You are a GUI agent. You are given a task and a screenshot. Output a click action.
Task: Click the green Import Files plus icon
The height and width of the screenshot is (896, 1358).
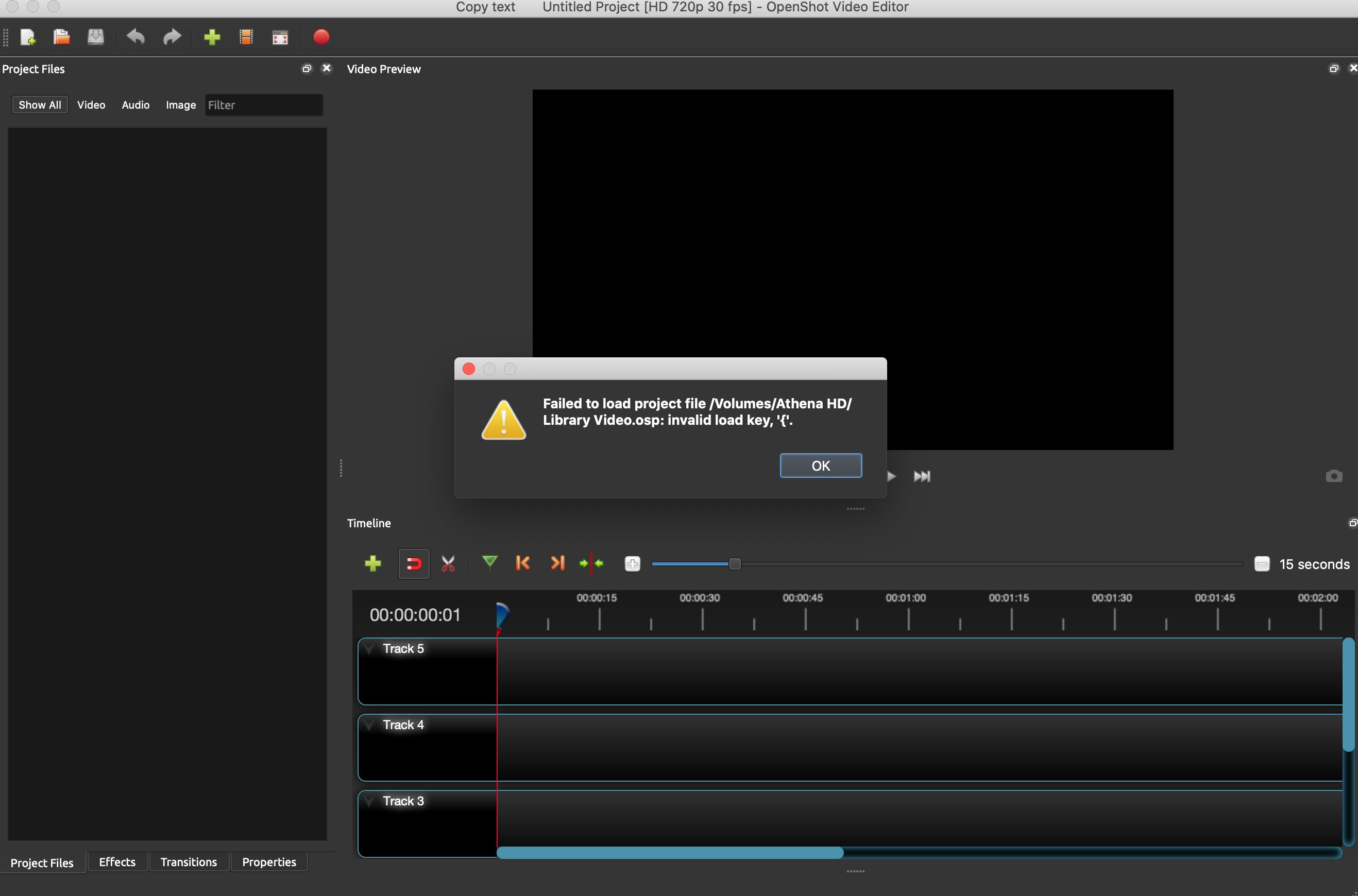(x=212, y=37)
